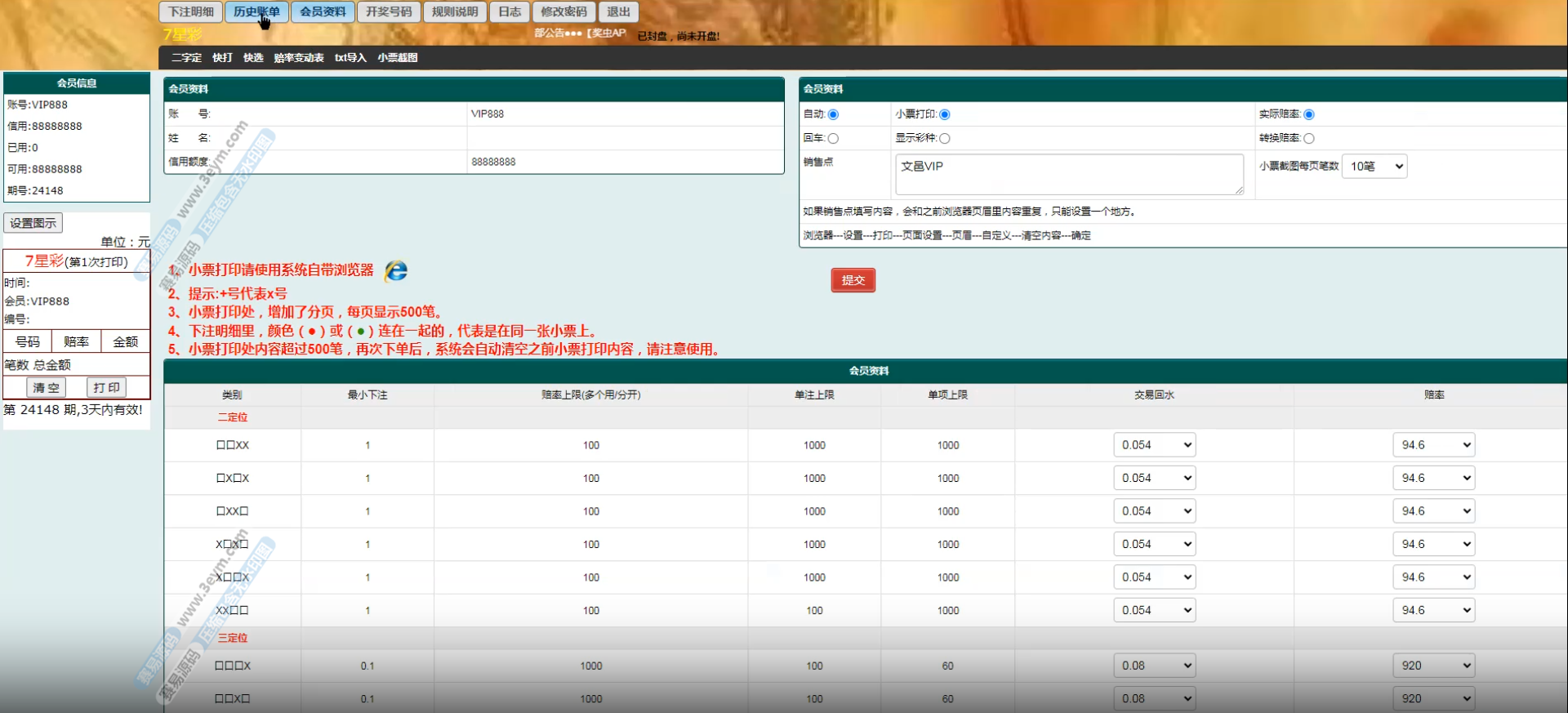Switch to the 开奖号码 tab
This screenshot has width=1568, height=713.
coord(389,11)
